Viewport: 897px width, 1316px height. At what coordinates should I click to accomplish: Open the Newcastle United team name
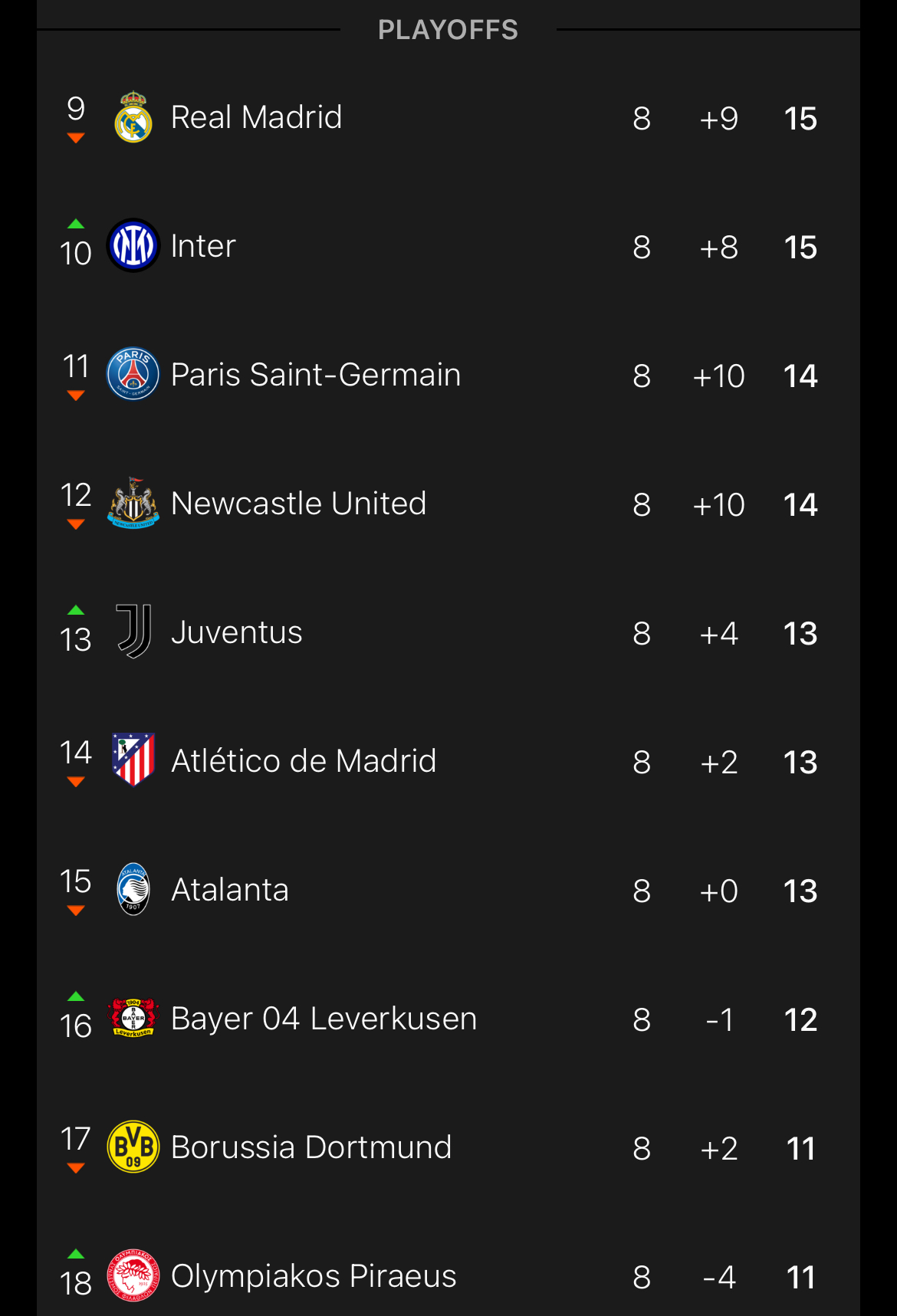[298, 504]
